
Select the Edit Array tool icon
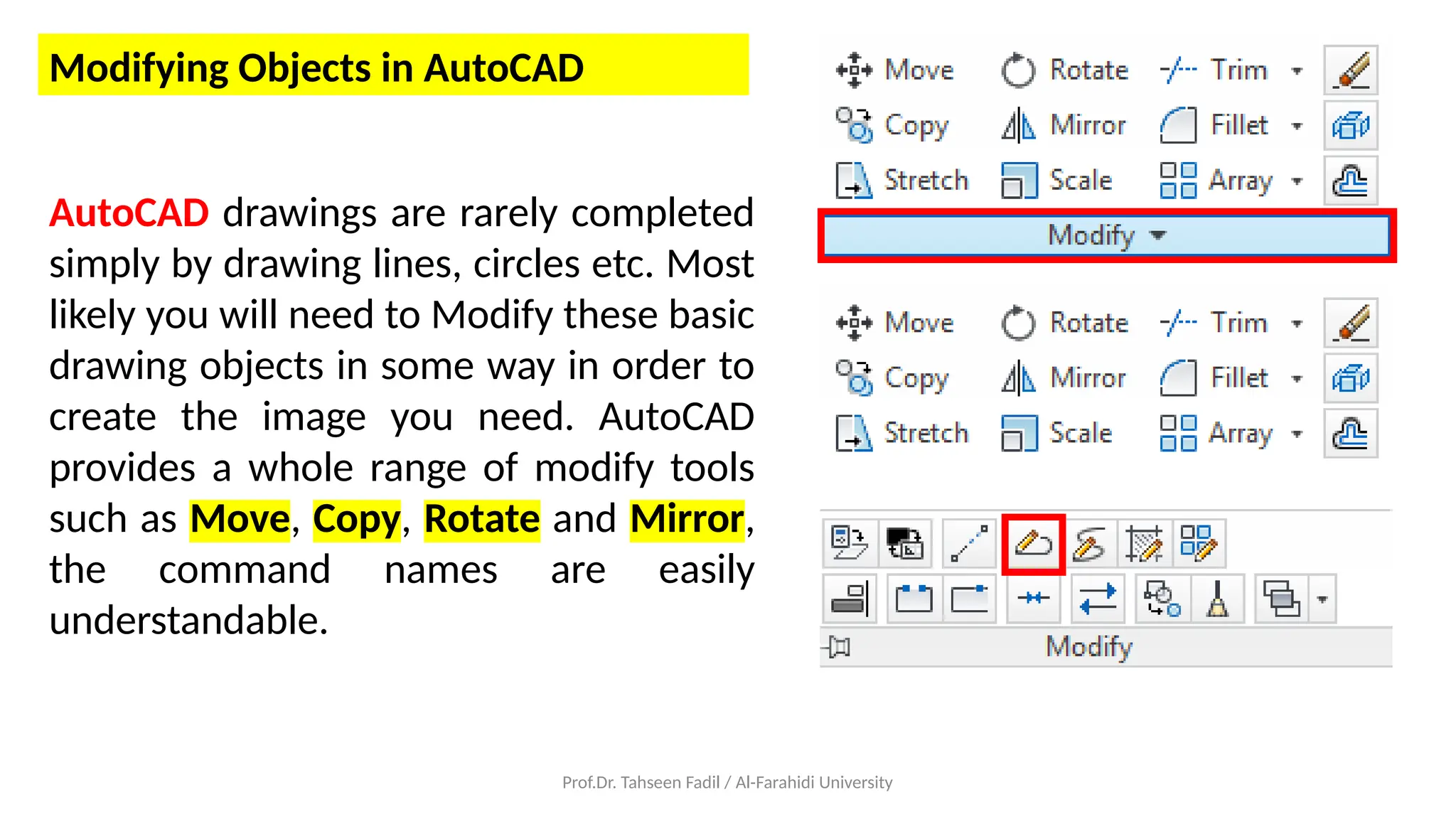1199,544
